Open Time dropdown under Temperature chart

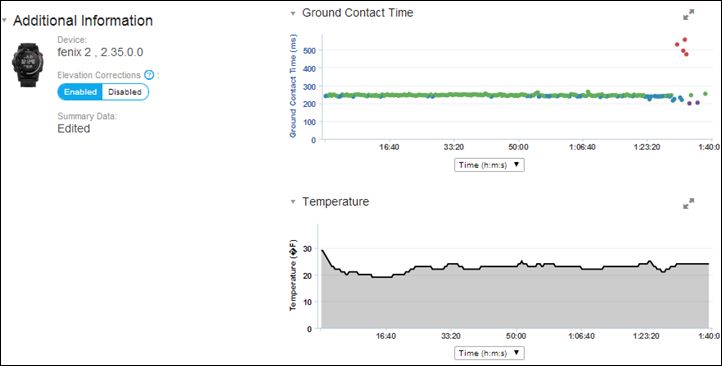point(489,353)
